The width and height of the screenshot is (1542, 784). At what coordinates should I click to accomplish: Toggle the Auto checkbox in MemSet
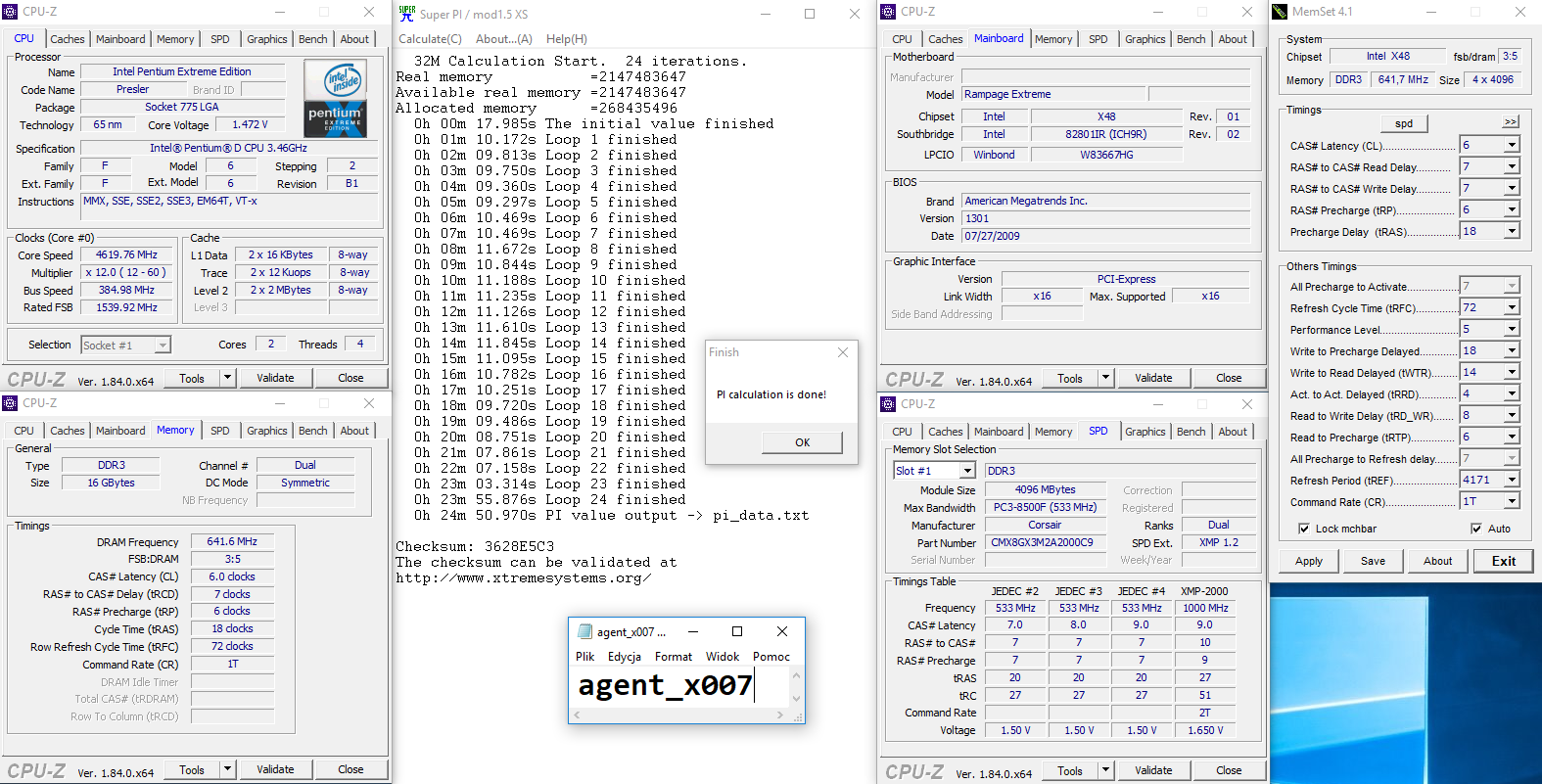pos(1476,529)
